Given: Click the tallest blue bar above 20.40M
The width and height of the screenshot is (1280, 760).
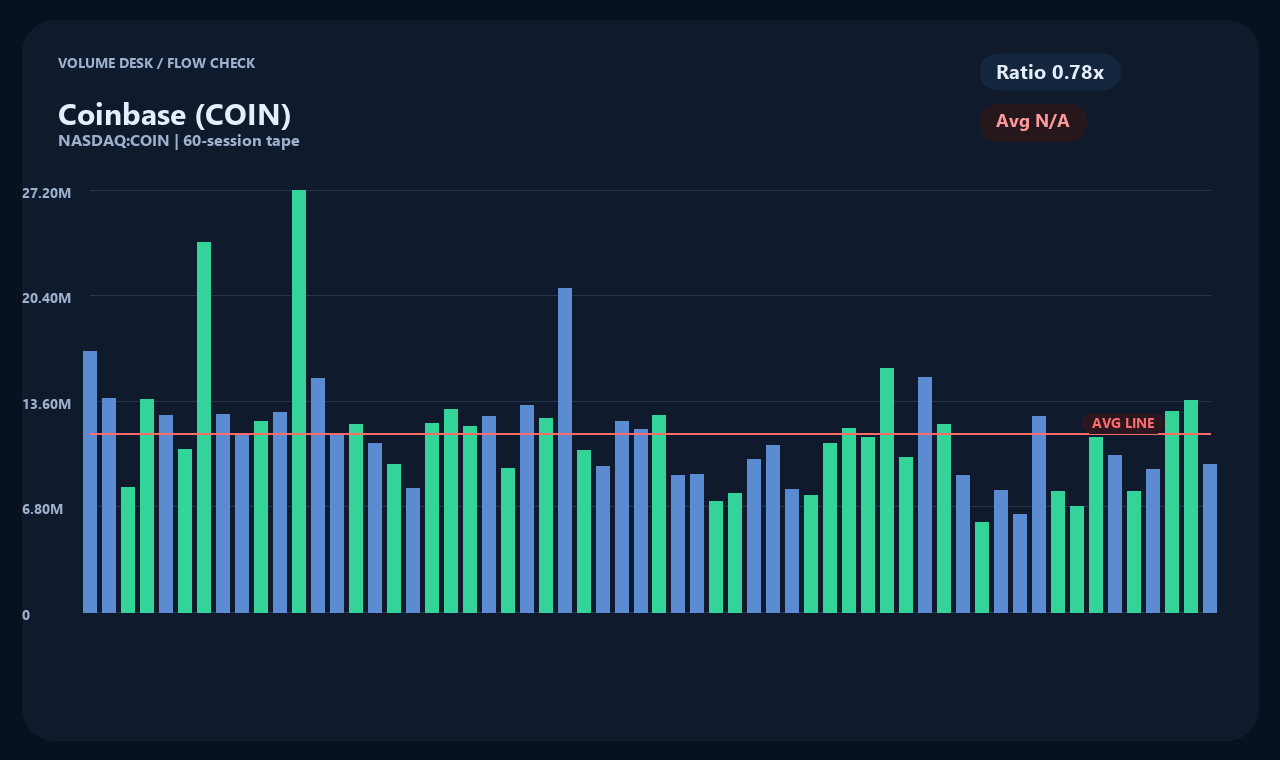Looking at the screenshot, I should point(565,450).
